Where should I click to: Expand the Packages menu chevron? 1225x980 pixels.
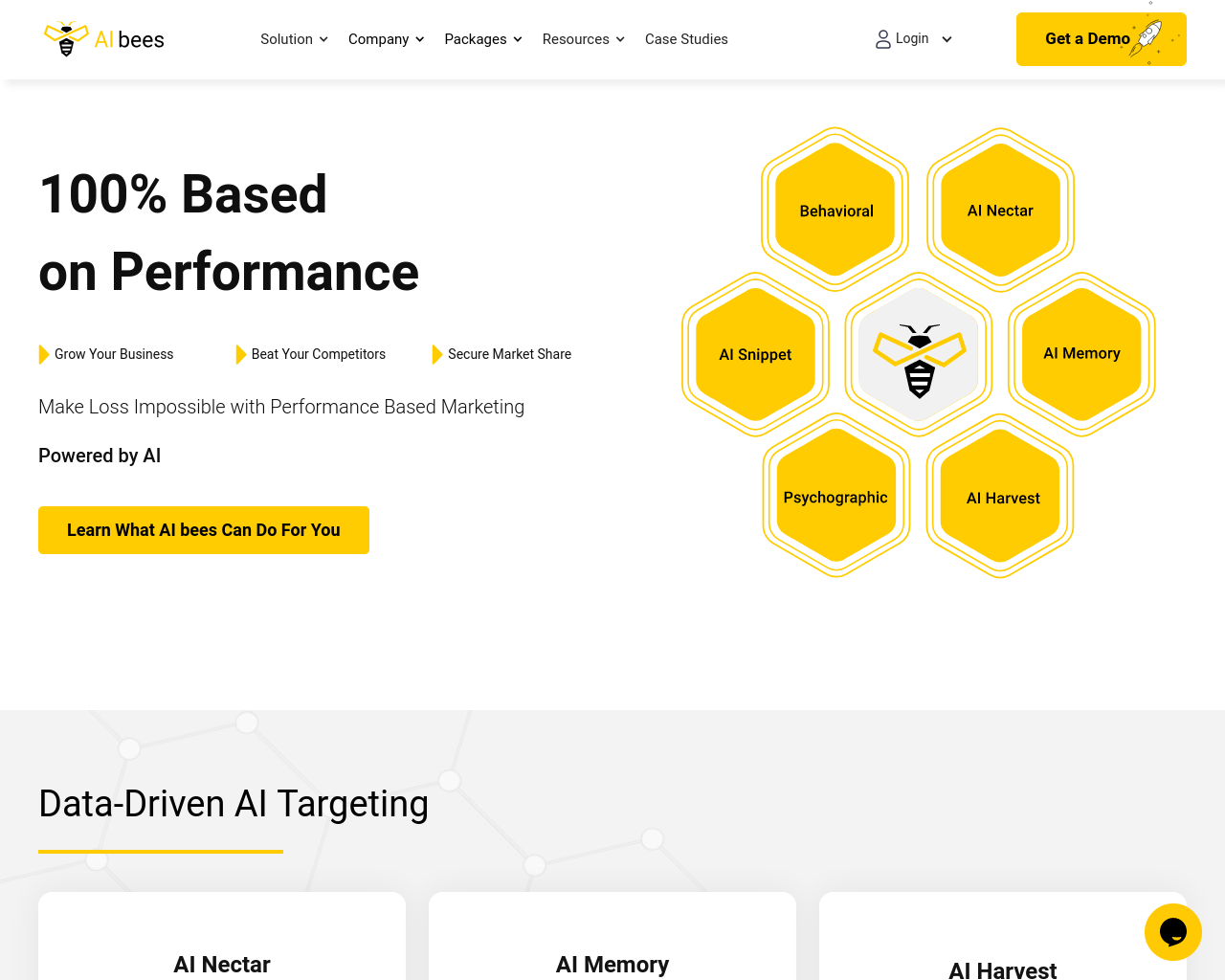518,39
